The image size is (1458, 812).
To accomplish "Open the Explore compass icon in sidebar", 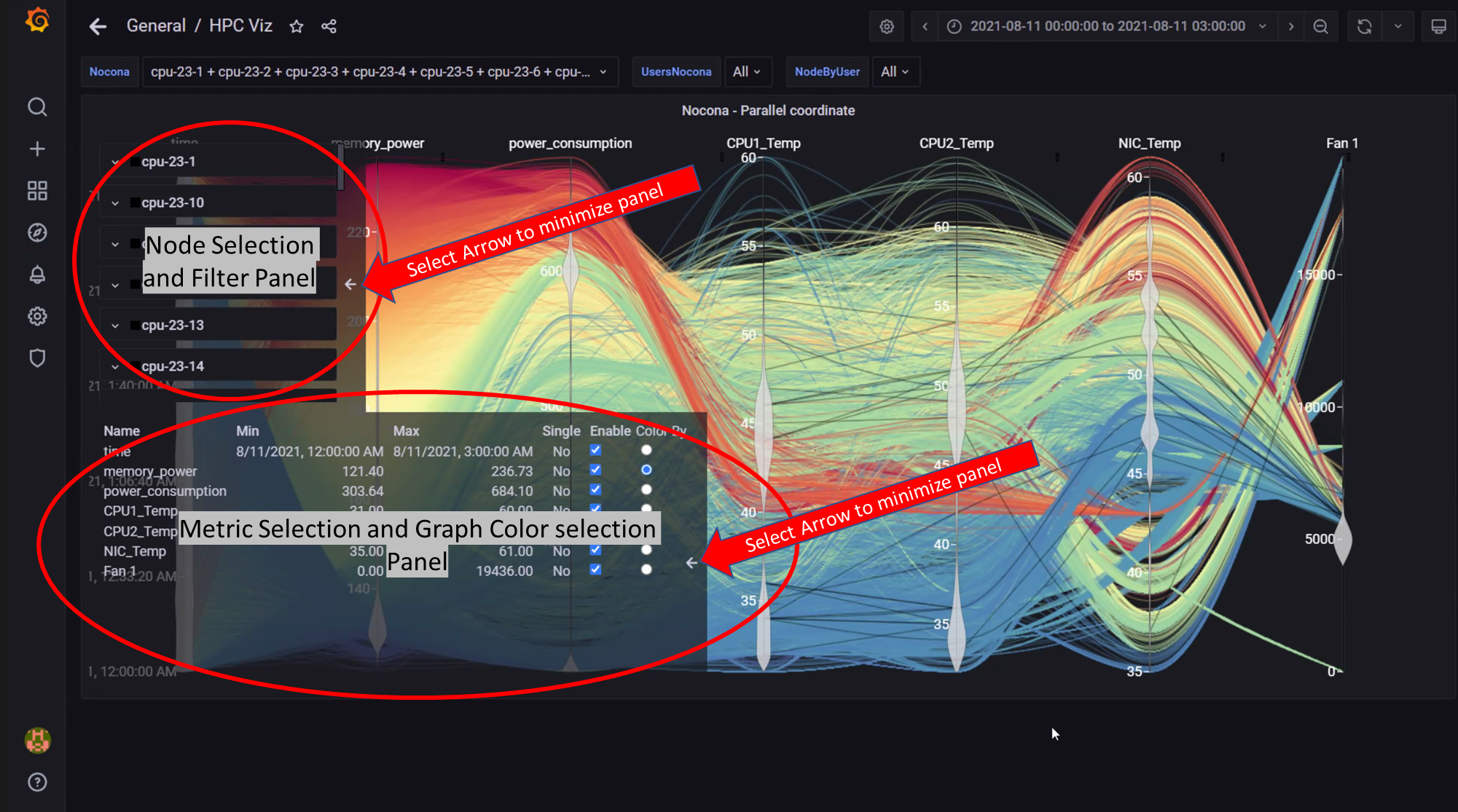I will click(x=37, y=232).
